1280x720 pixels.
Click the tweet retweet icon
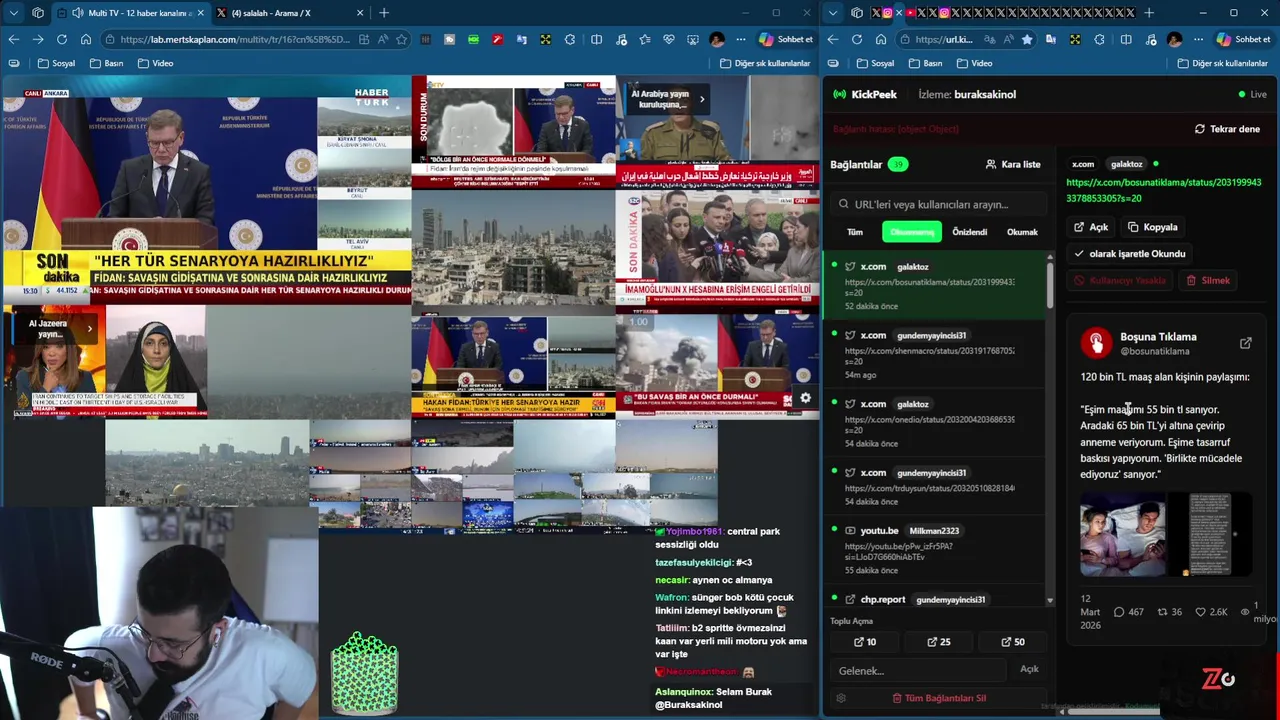click(x=1162, y=612)
